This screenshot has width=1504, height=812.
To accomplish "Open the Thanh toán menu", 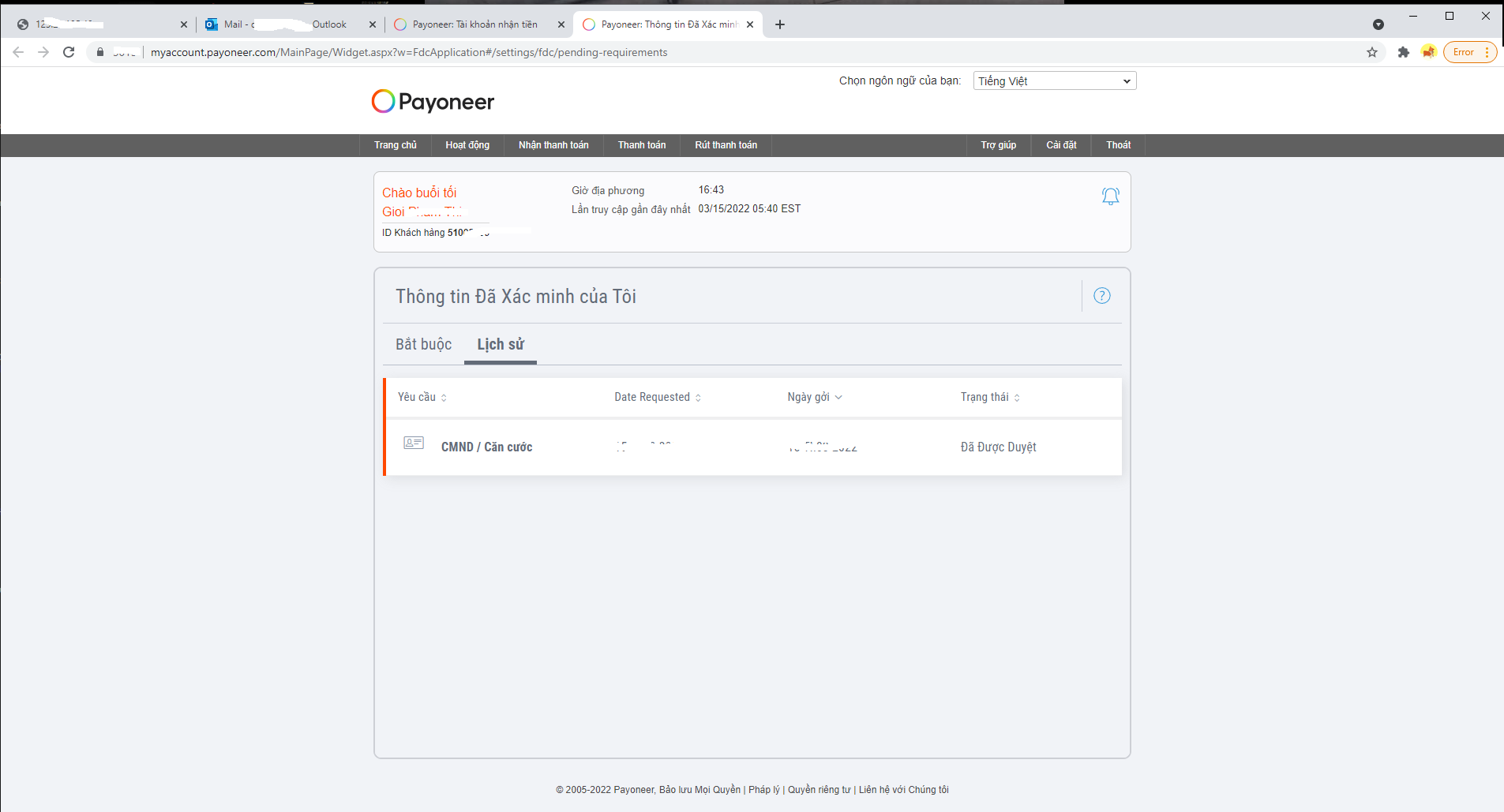I will click(642, 145).
